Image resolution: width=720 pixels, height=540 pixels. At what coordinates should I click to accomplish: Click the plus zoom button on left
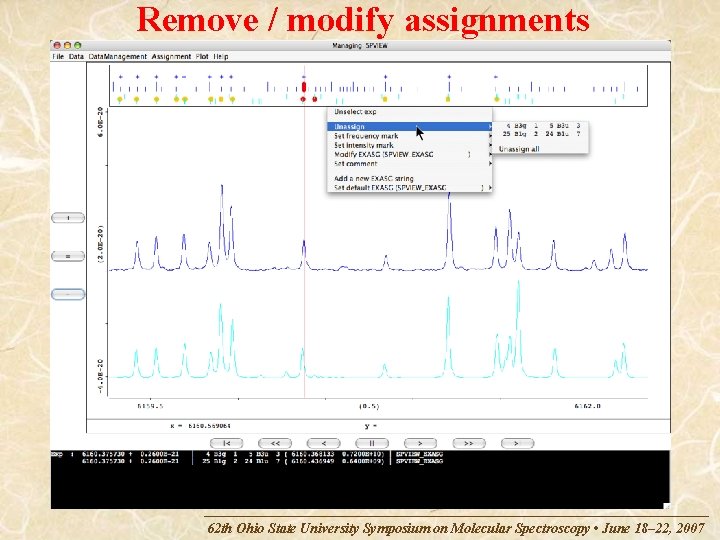(68, 218)
